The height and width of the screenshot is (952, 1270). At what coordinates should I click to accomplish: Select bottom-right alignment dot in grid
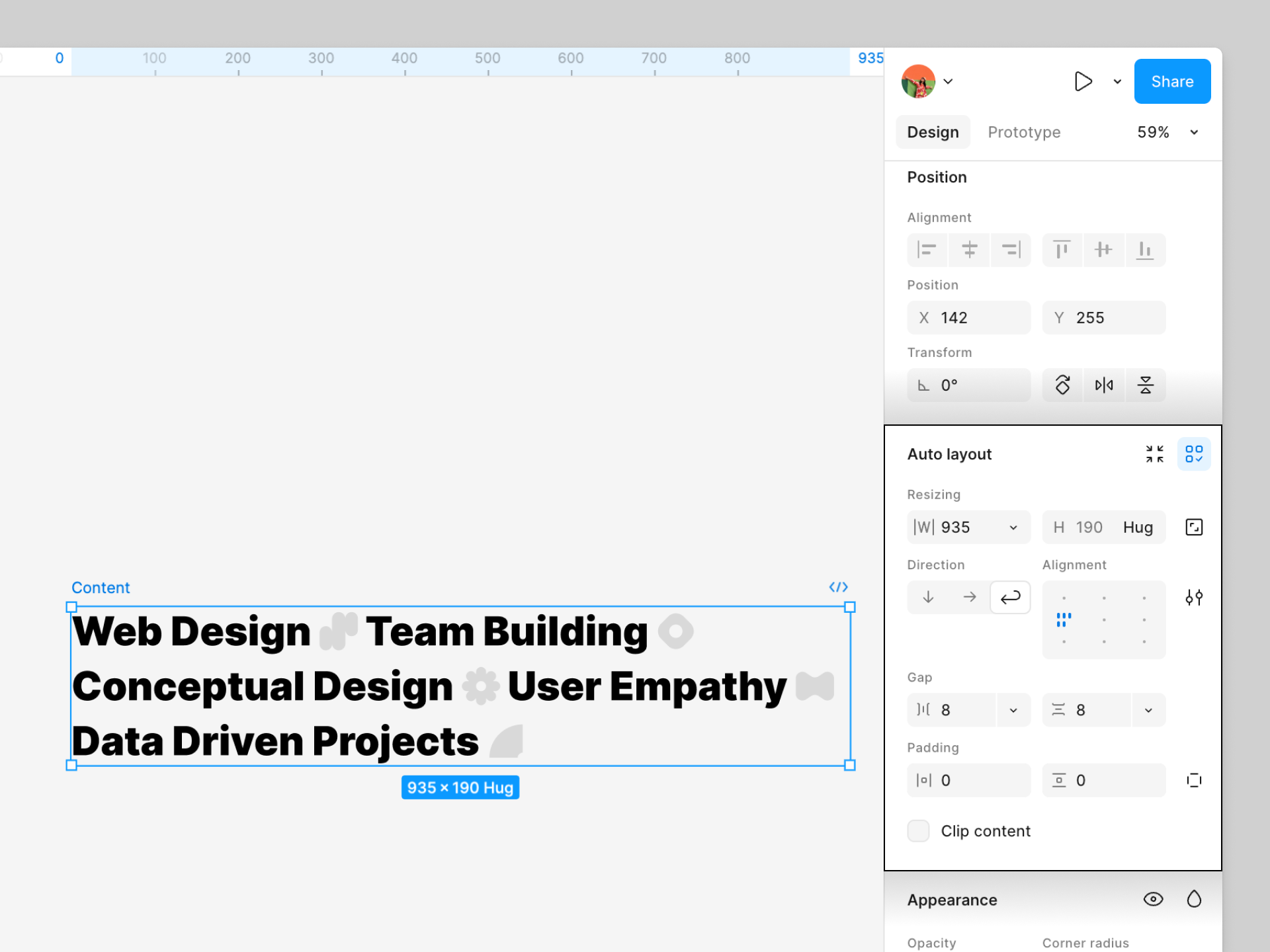click(1144, 641)
